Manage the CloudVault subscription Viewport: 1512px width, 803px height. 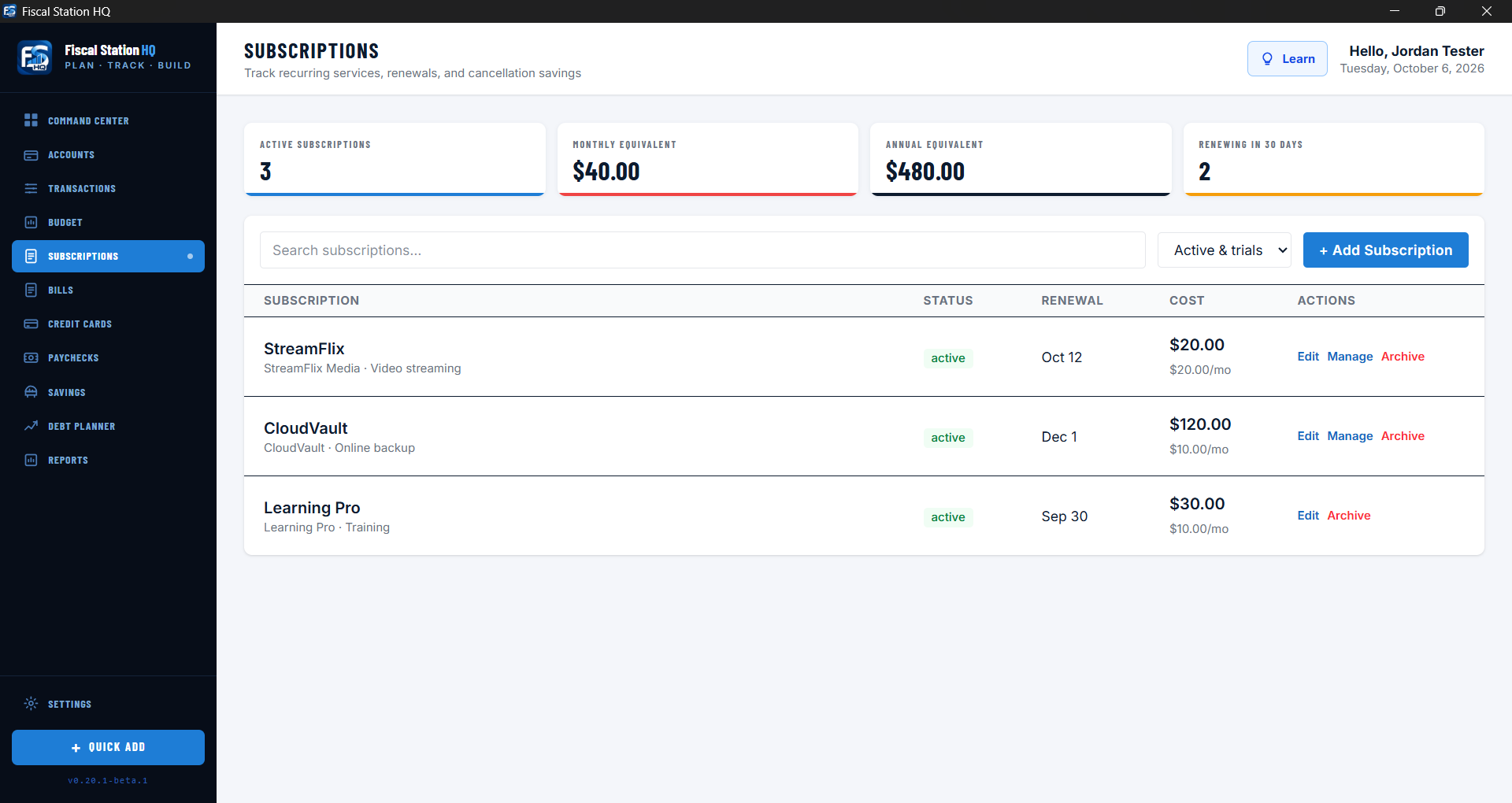[1350, 436]
